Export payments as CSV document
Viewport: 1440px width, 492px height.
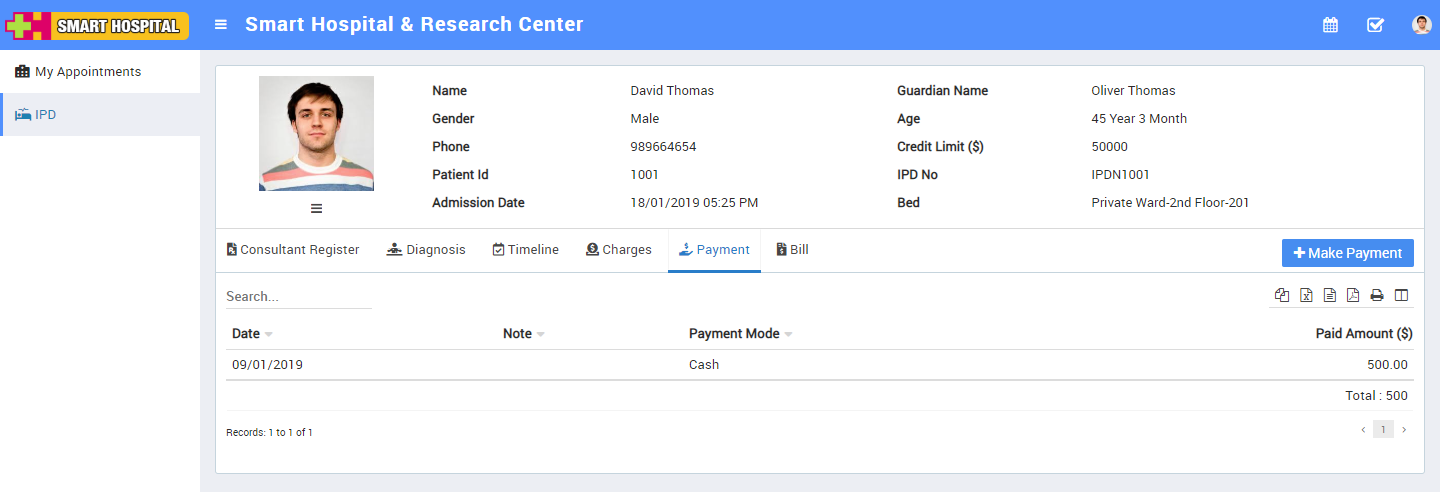[x=1330, y=295]
